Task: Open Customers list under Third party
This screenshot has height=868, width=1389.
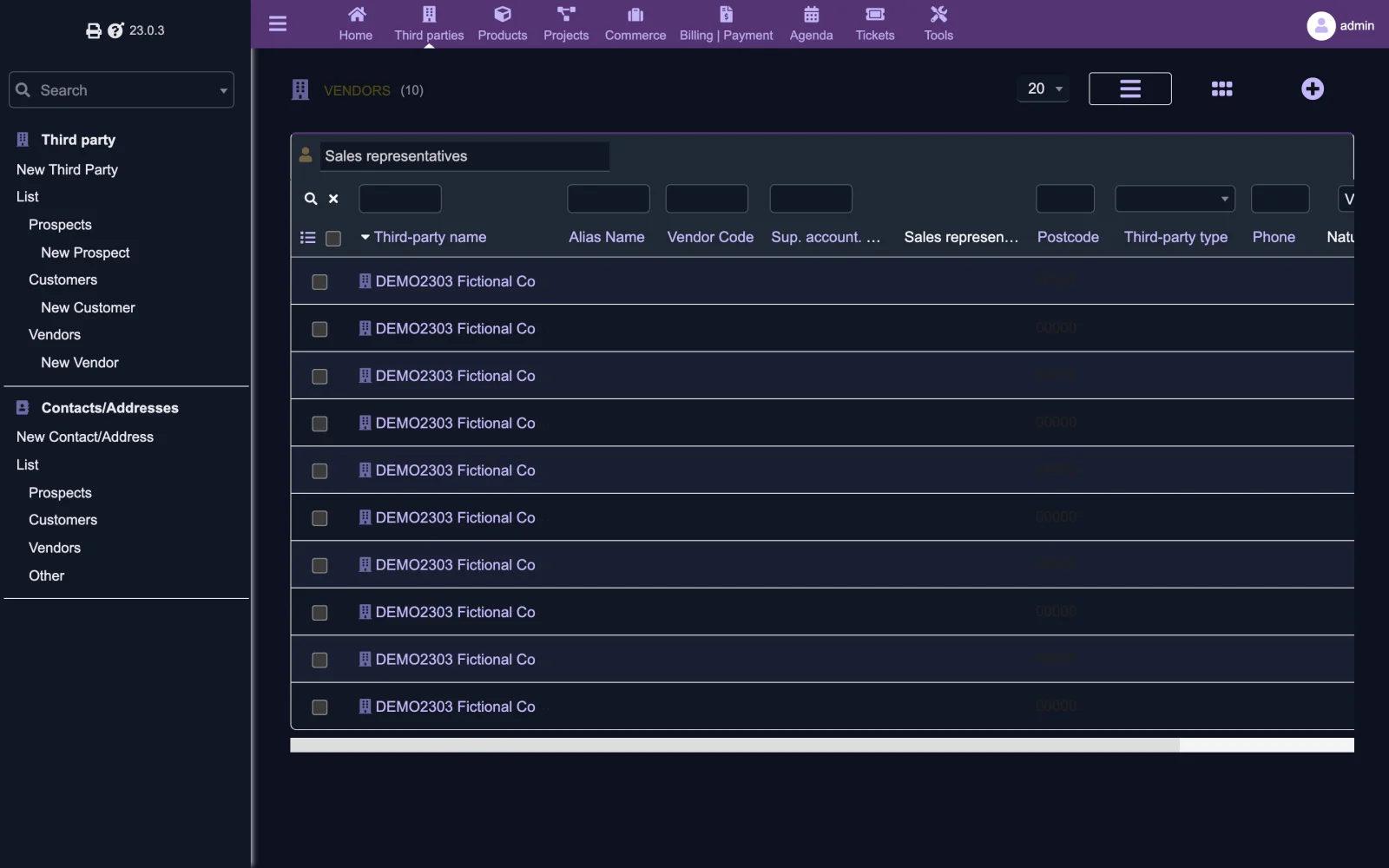Action: coord(63,279)
